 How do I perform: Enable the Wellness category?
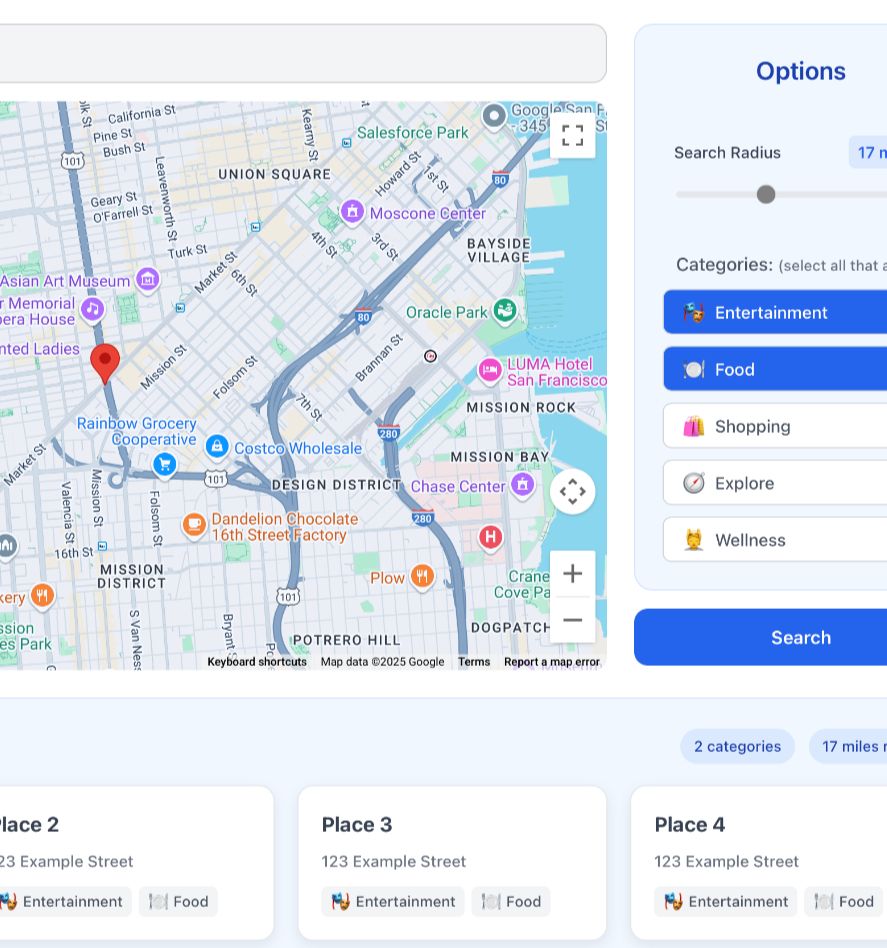(775, 540)
